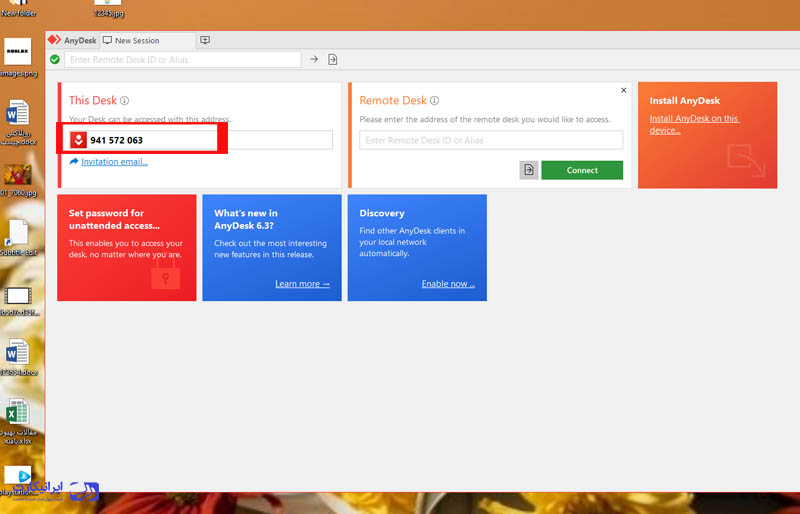Select the 12345.jpg desktop file
The image size is (800, 514).
pyautogui.click(x=109, y=9)
